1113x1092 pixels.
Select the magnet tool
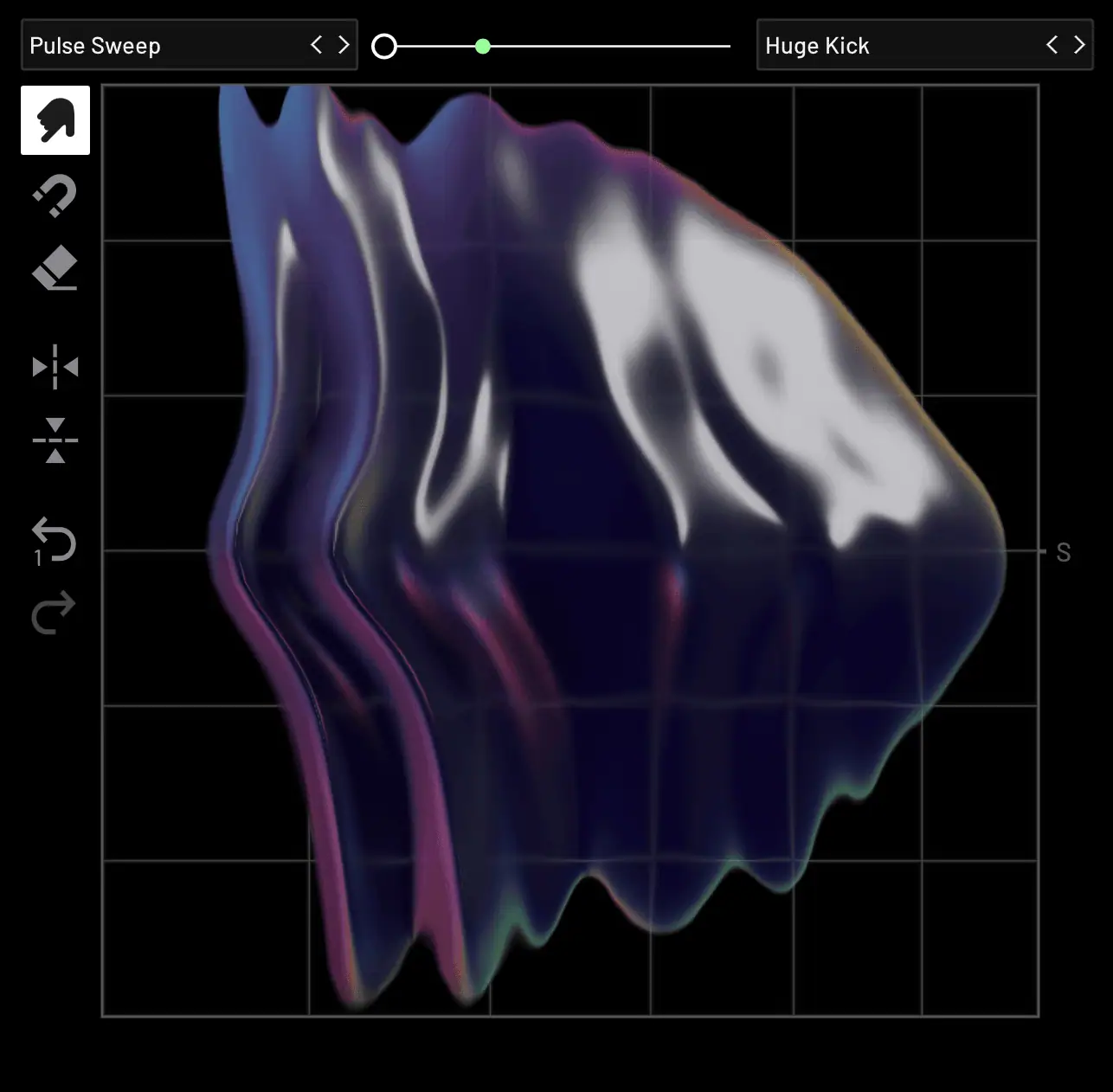(x=55, y=196)
